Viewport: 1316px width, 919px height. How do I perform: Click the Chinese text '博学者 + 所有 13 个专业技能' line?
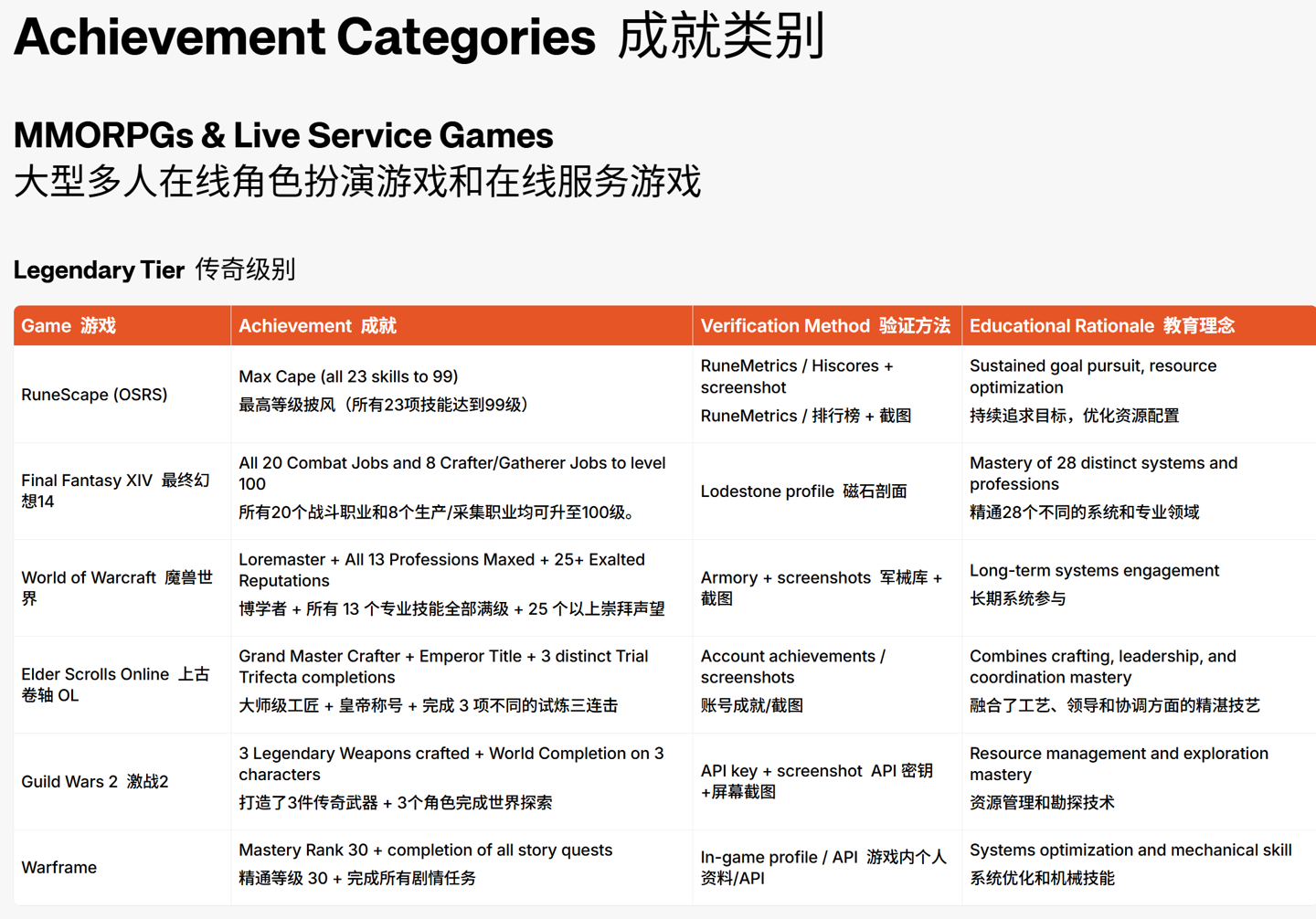click(451, 608)
